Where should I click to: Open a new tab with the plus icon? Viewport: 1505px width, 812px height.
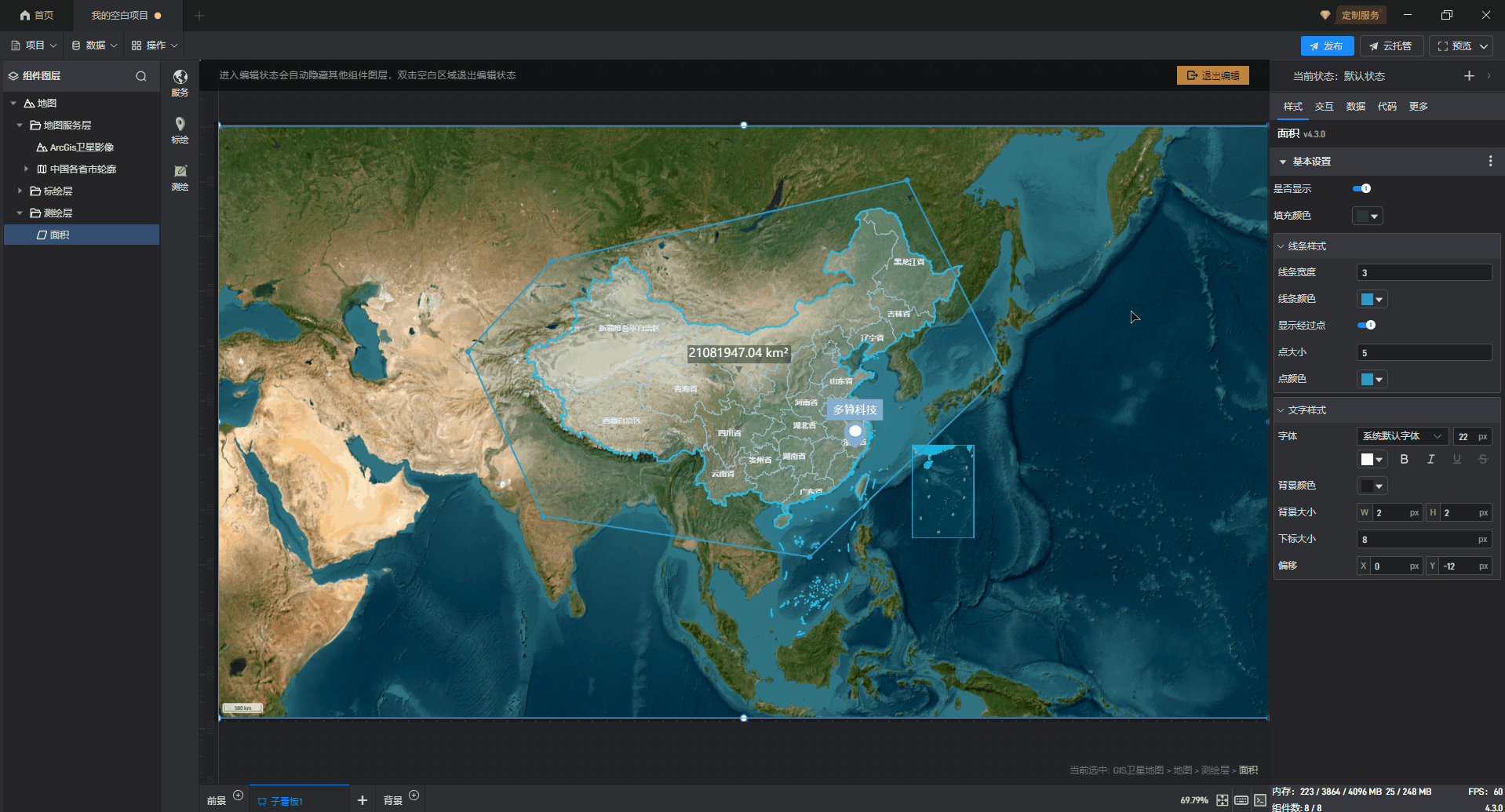[x=199, y=16]
